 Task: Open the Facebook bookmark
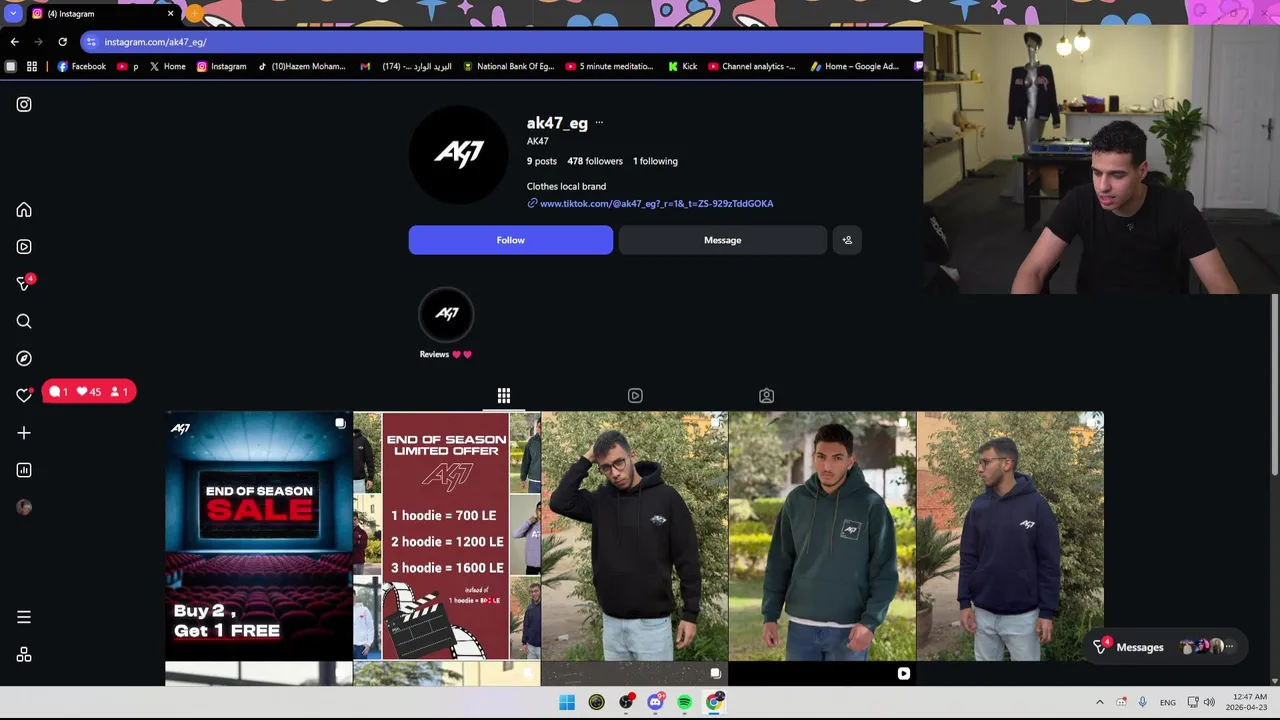click(81, 67)
